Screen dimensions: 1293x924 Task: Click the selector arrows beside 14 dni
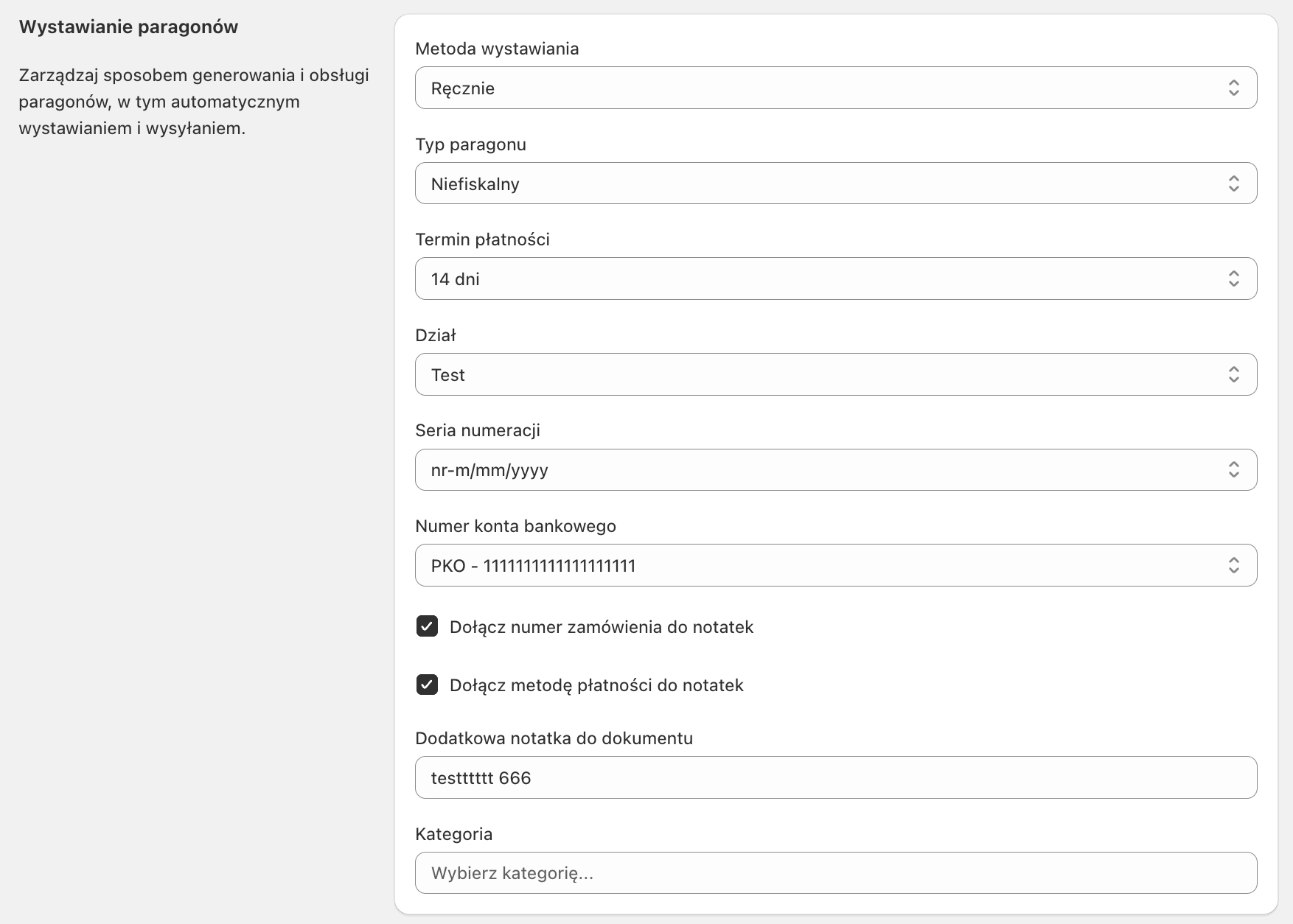(x=1233, y=279)
